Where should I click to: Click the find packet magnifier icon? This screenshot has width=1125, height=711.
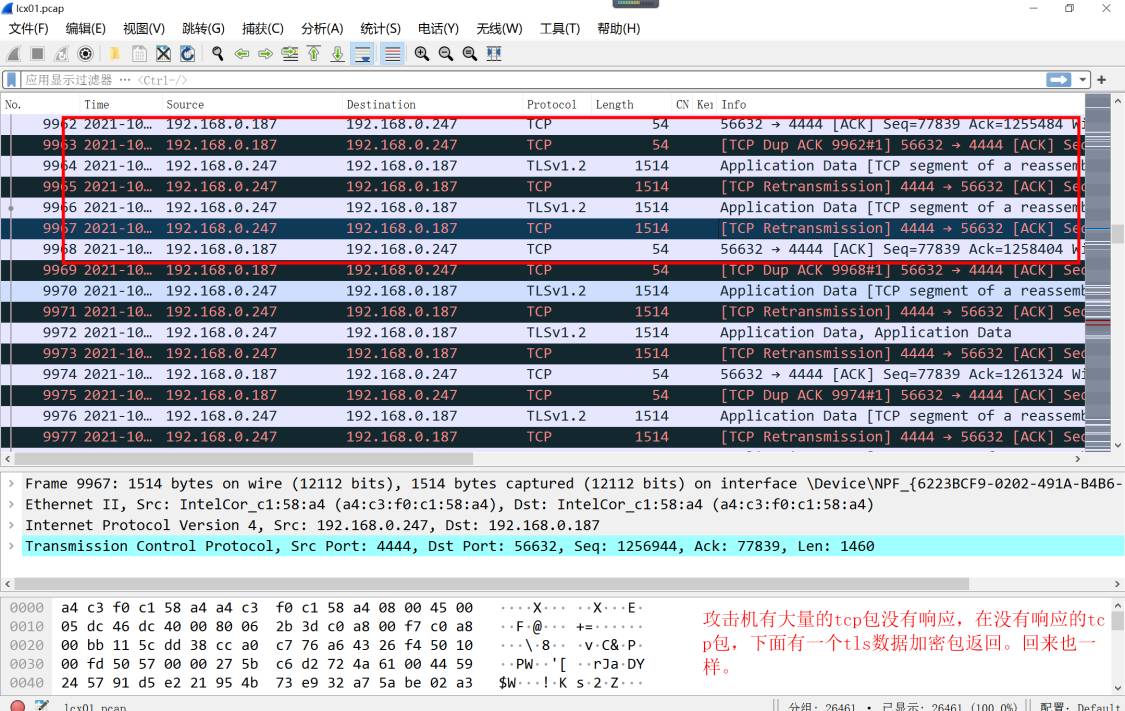point(217,54)
